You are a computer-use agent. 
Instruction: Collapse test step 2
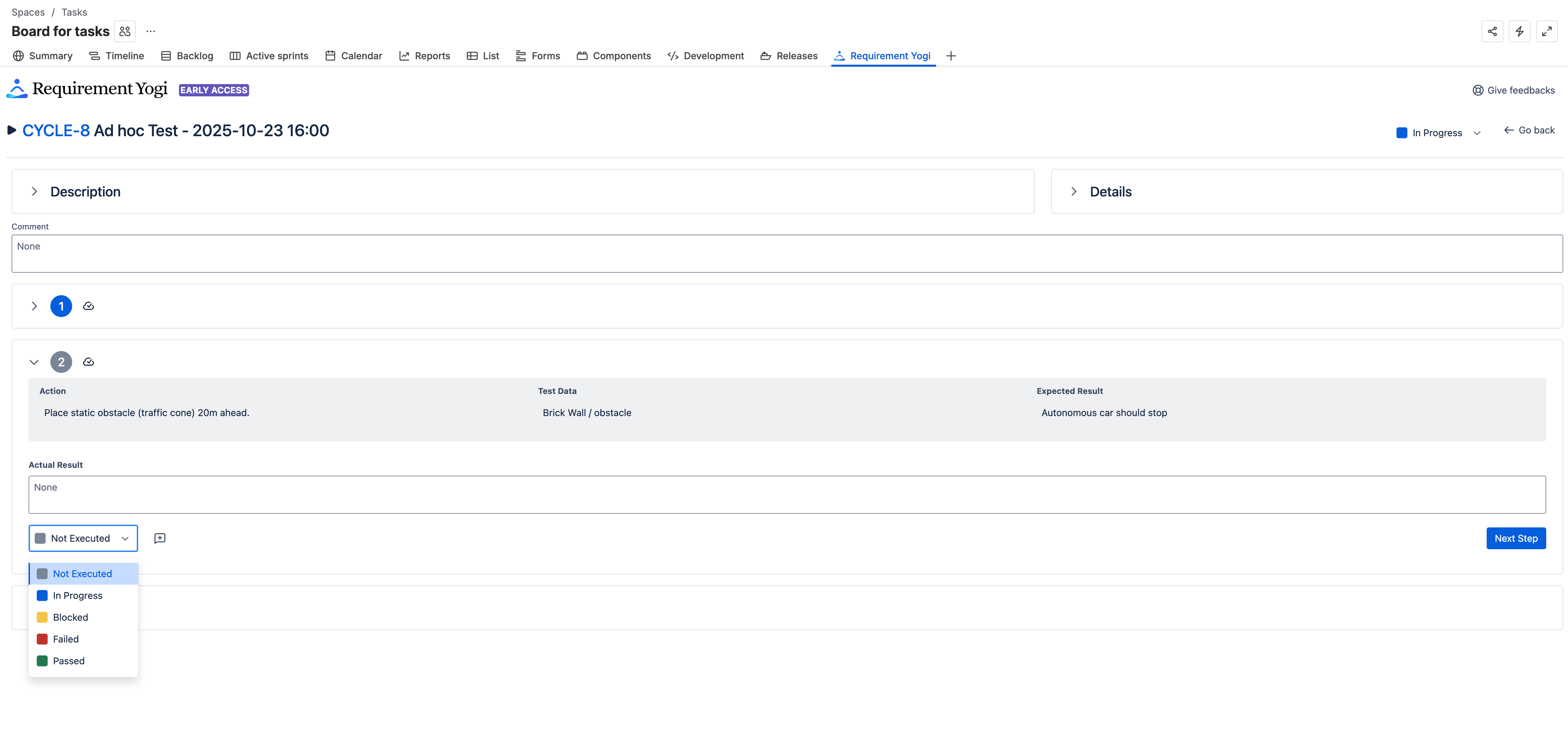(34, 362)
